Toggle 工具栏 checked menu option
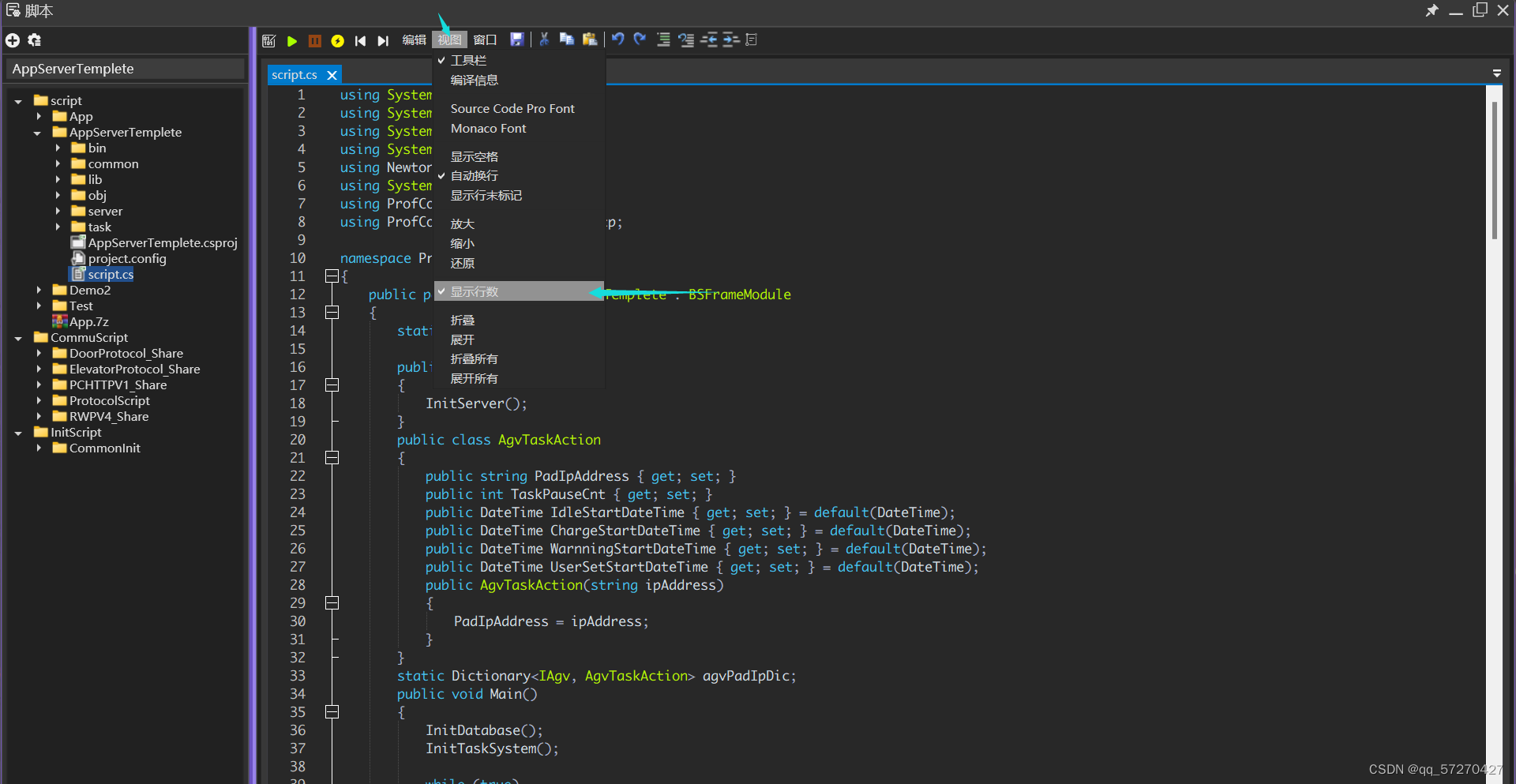This screenshot has width=1516, height=784. click(x=520, y=61)
